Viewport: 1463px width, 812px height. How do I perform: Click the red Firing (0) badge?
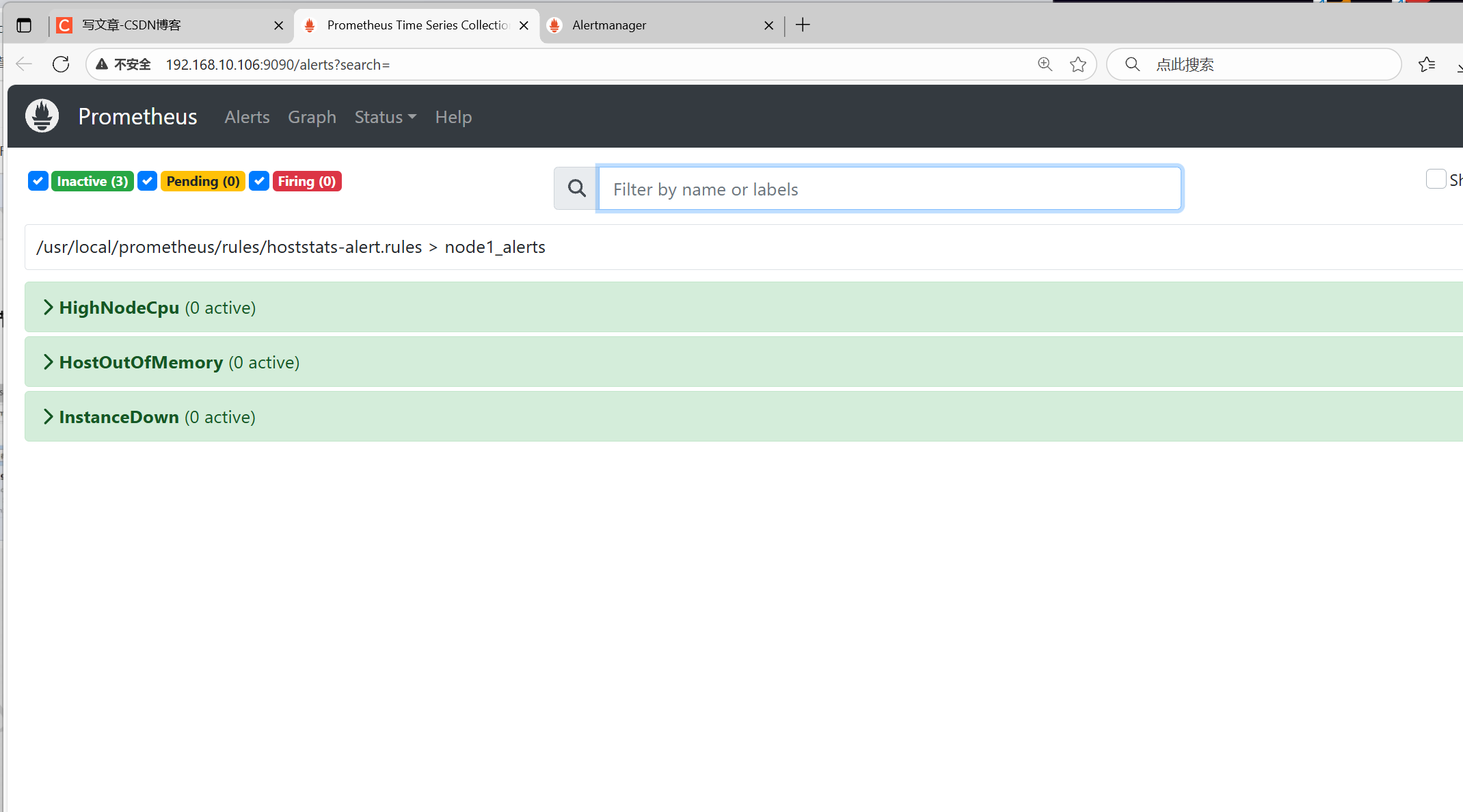(x=307, y=181)
